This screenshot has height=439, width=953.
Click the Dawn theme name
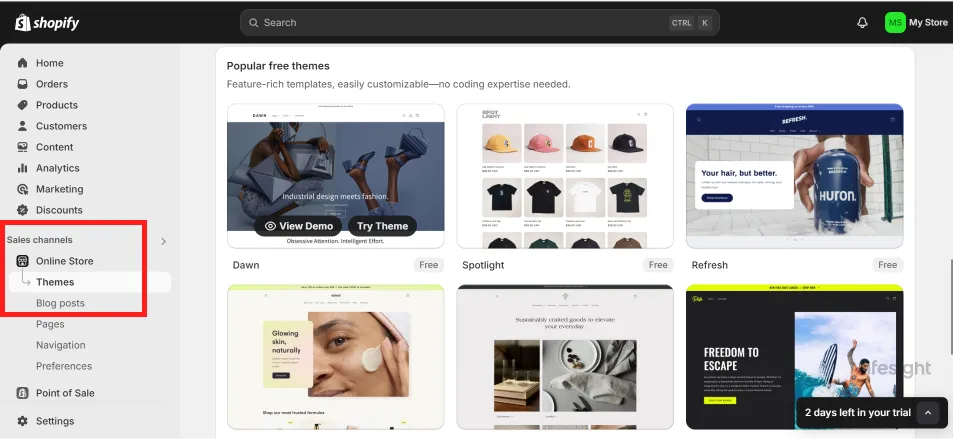246,265
